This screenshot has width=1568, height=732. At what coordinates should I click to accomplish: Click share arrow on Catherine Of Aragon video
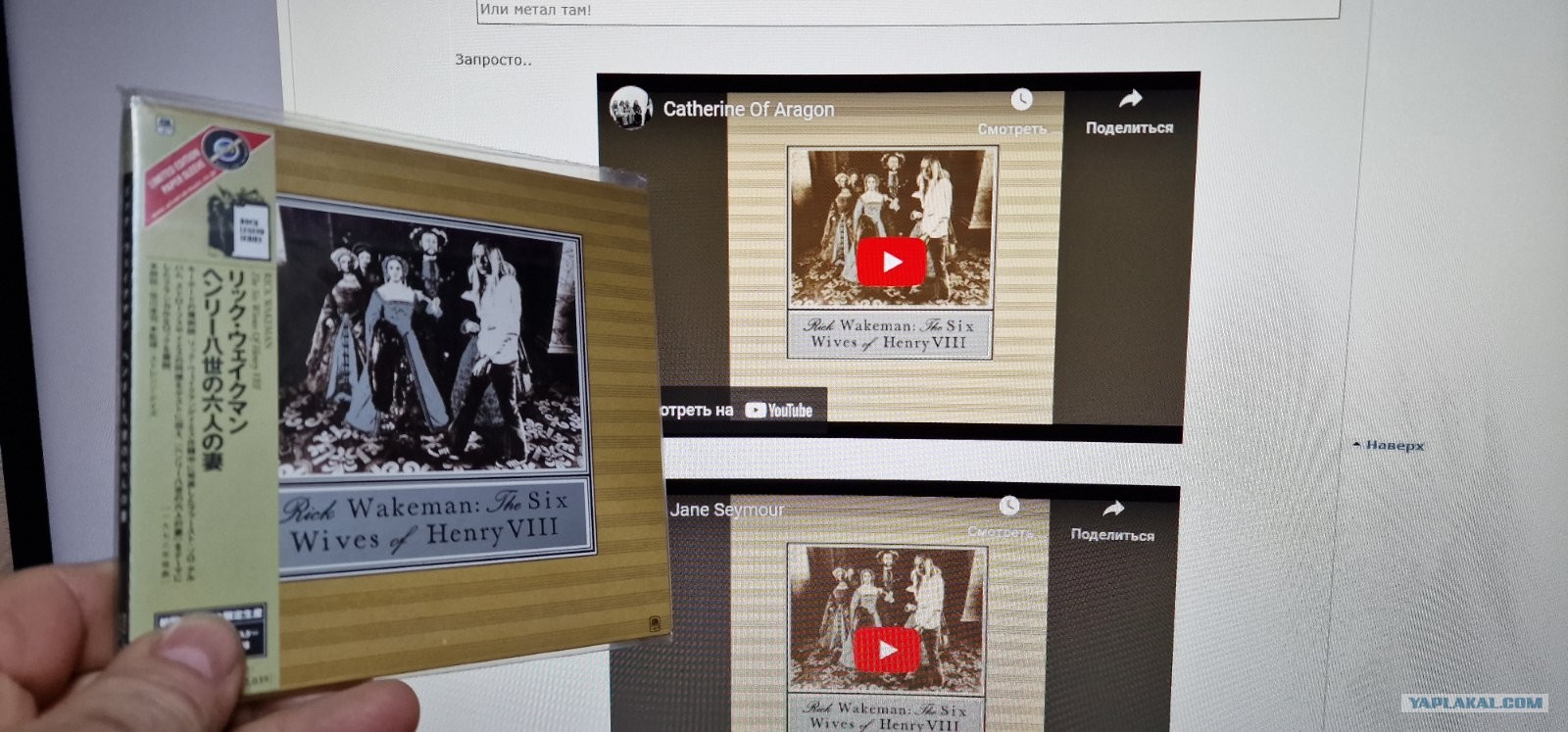pyautogui.click(x=1130, y=99)
